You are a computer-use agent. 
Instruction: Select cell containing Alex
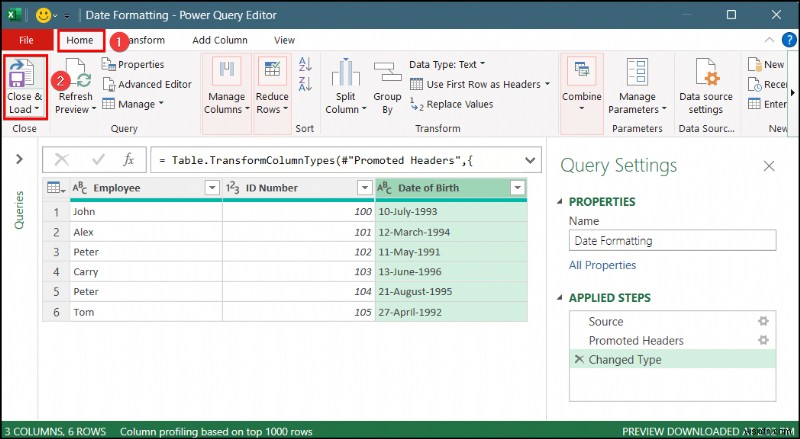click(146, 232)
